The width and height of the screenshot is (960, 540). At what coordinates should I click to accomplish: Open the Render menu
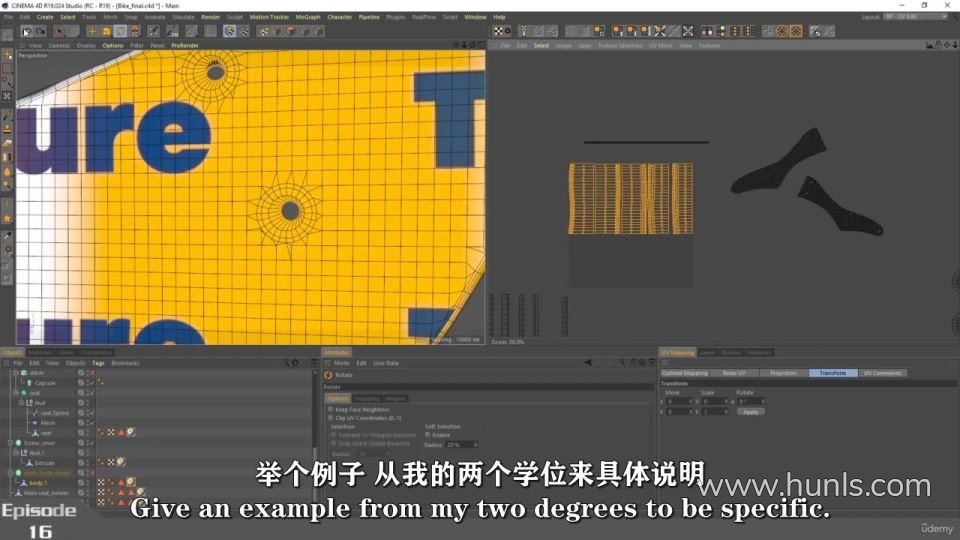[210, 17]
